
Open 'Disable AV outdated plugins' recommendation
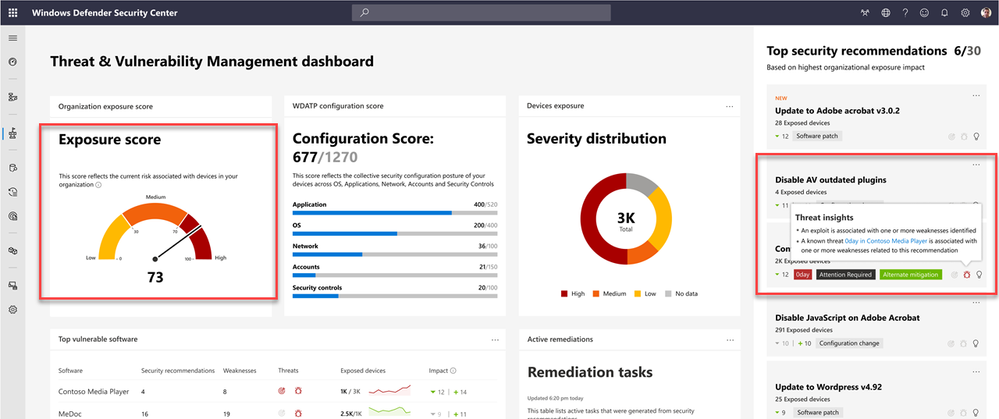tap(831, 180)
